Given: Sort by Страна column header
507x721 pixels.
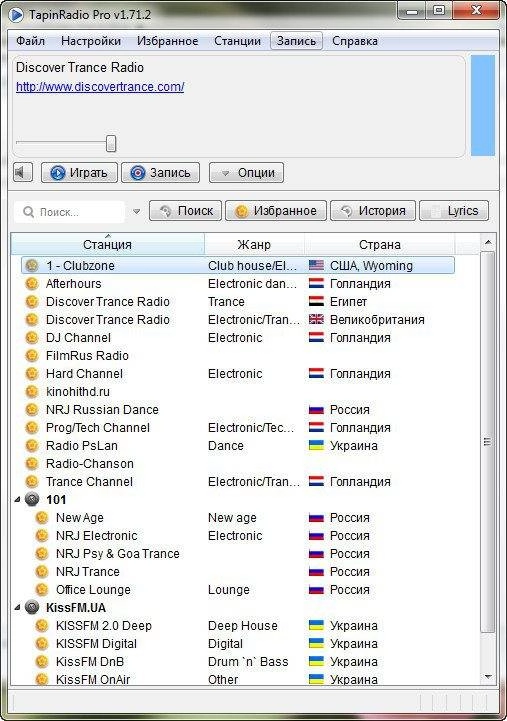Looking at the screenshot, I should coord(380,244).
